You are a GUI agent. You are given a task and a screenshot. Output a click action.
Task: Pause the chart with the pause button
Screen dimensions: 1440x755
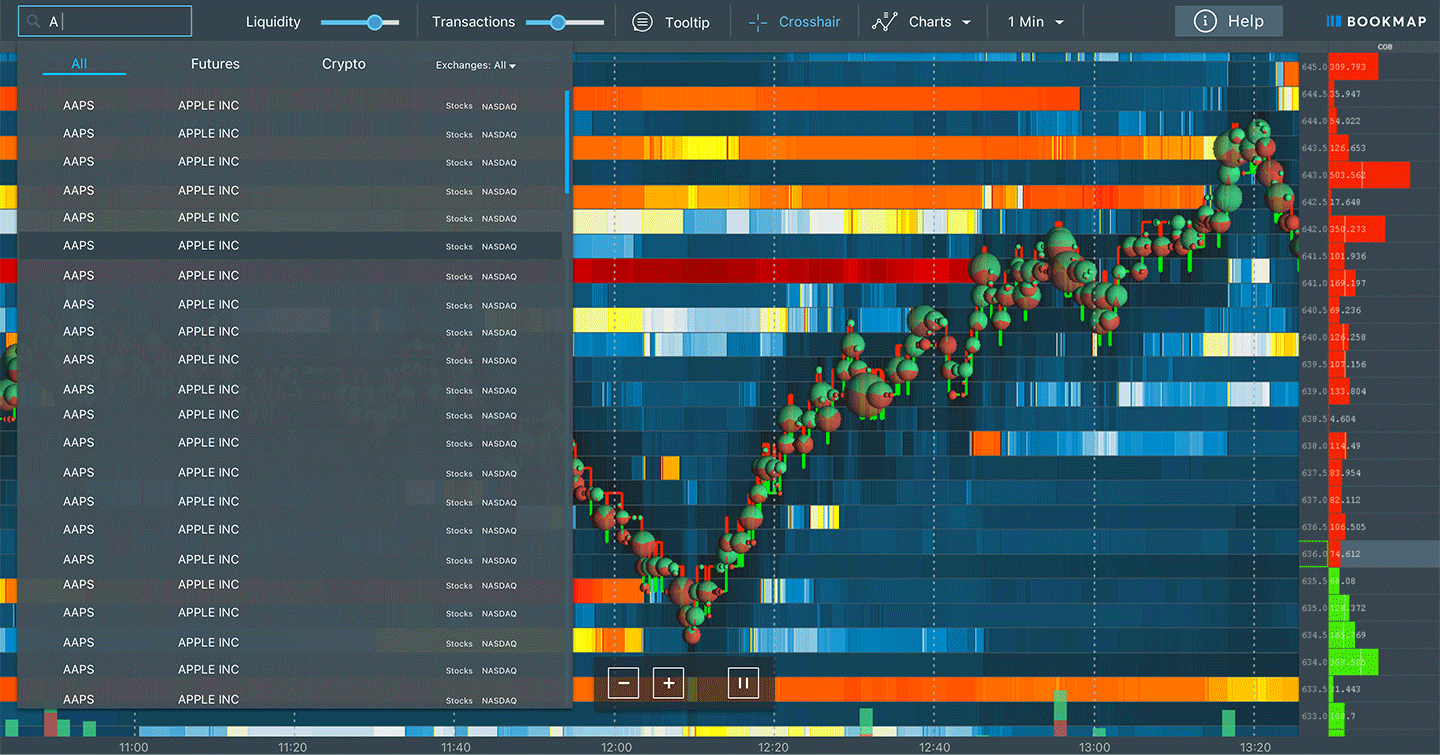[743, 684]
